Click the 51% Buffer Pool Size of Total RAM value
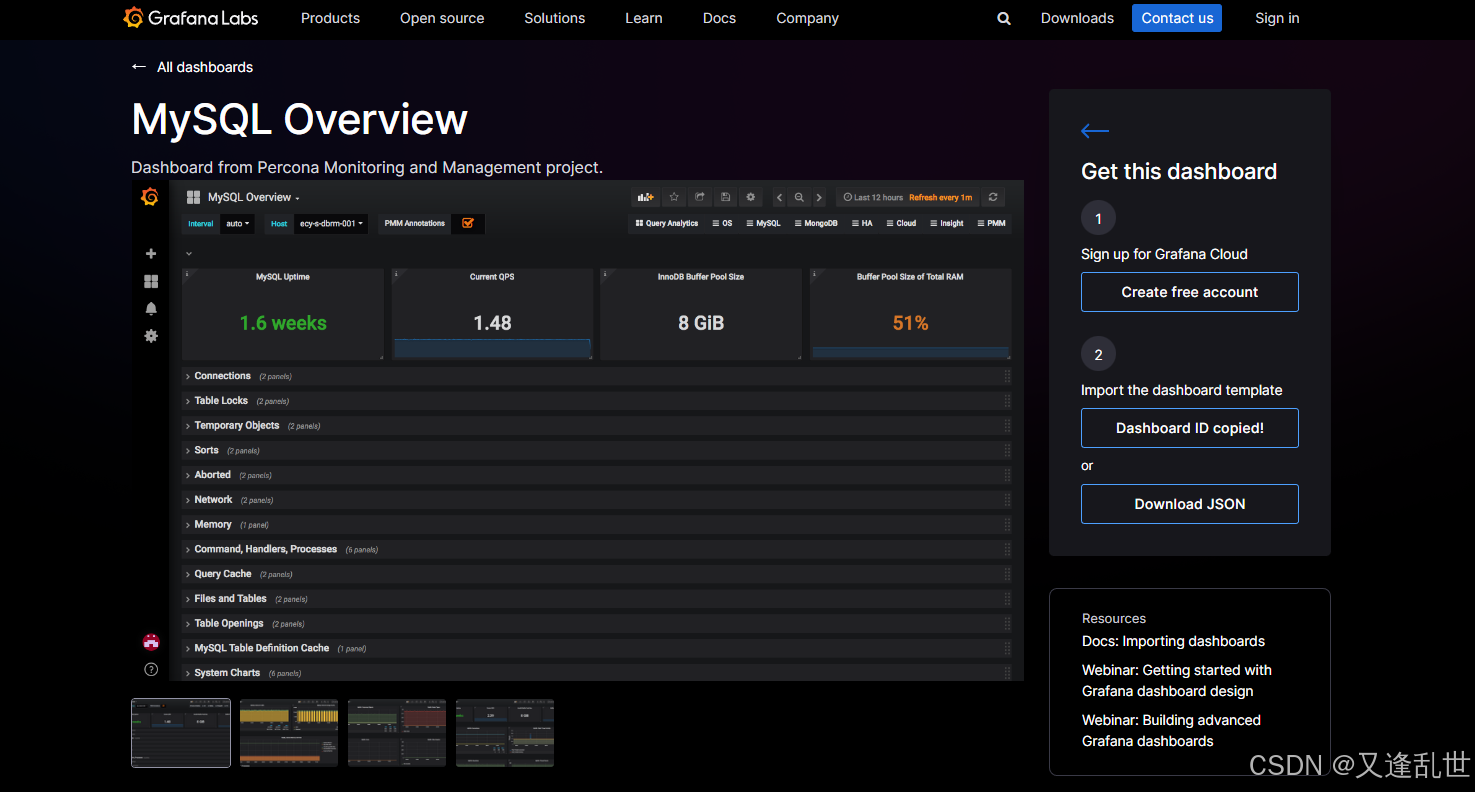The image size is (1475, 792). (x=910, y=323)
